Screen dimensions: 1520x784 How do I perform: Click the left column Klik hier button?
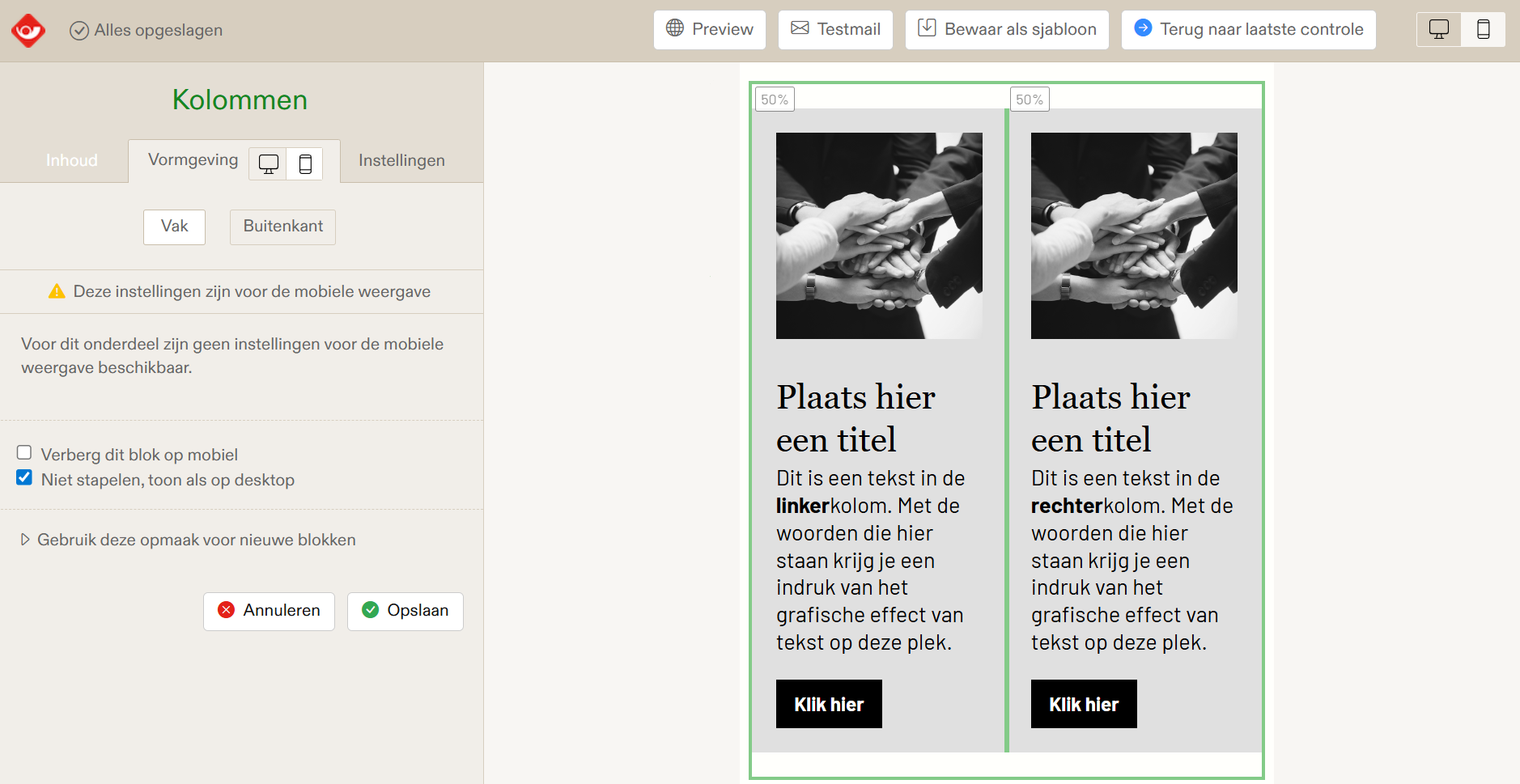(x=829, y=704)
